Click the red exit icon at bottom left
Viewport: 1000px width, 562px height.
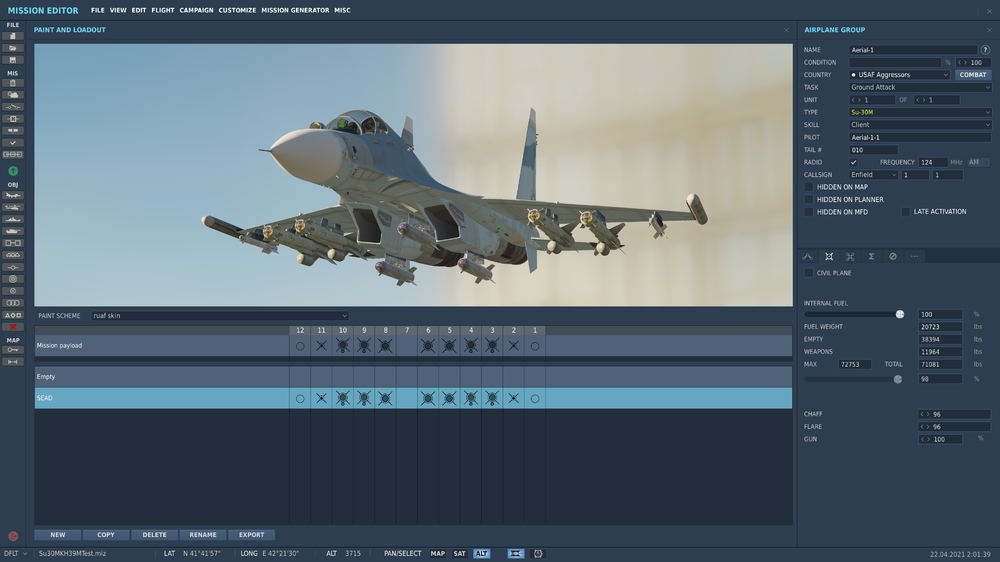(13, 536)
